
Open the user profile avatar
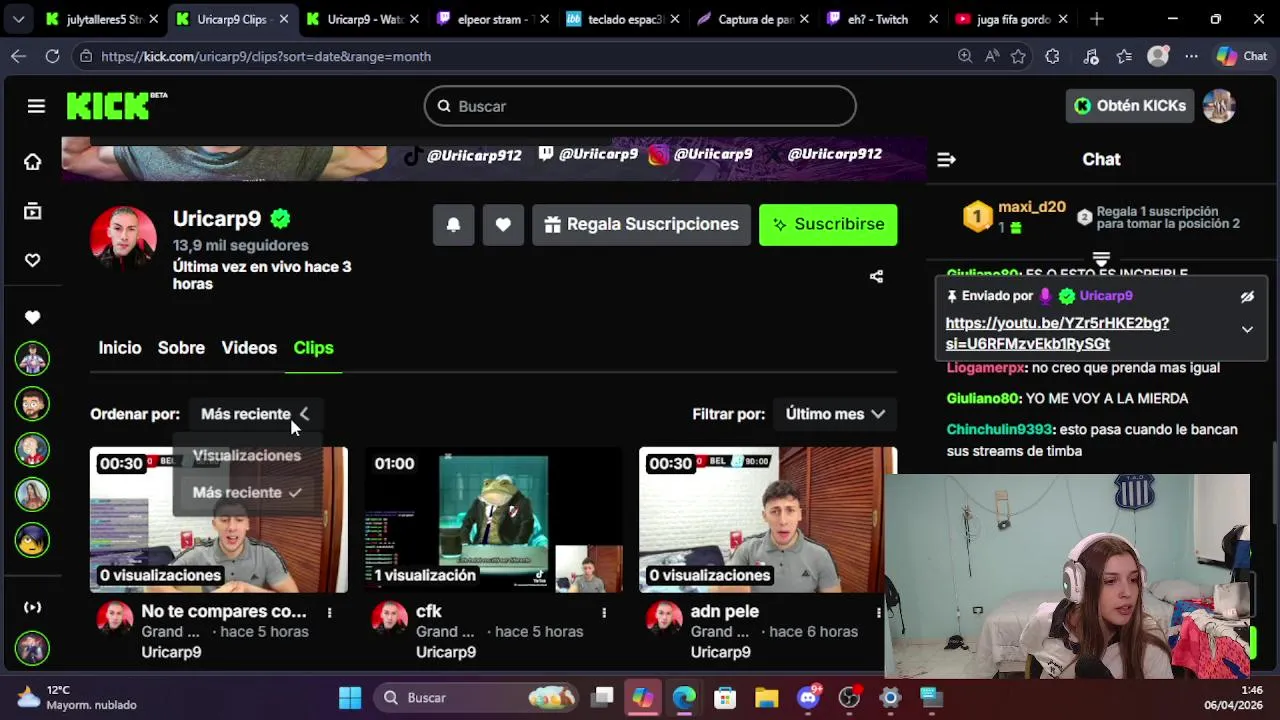(x=1219, y=106)
